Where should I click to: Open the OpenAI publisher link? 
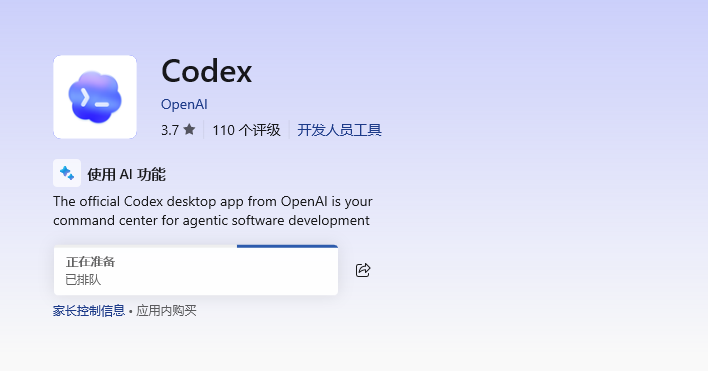[184, 104]
